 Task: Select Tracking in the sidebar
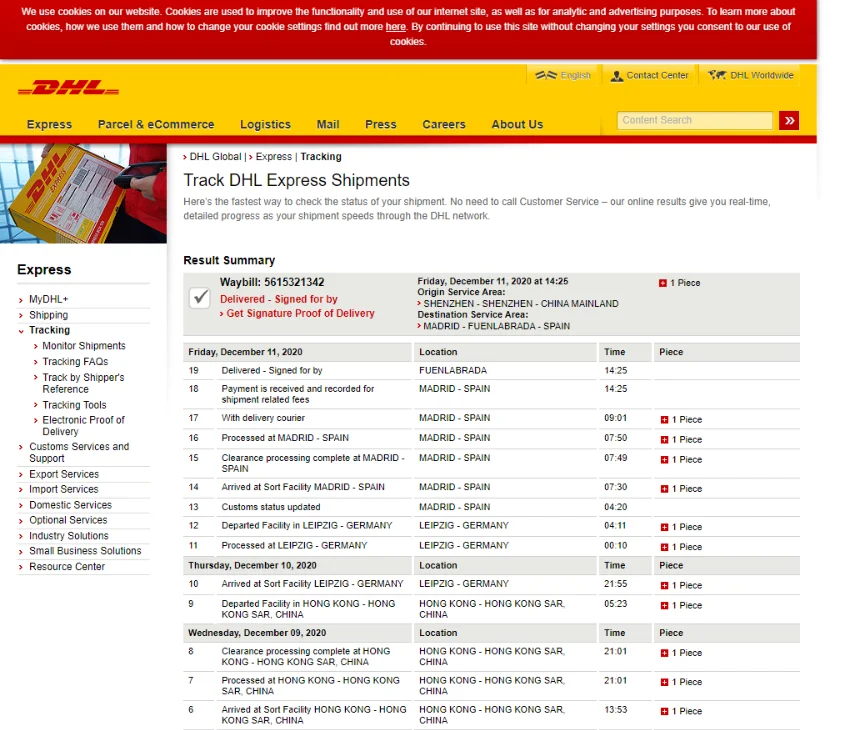coord(49,330)
